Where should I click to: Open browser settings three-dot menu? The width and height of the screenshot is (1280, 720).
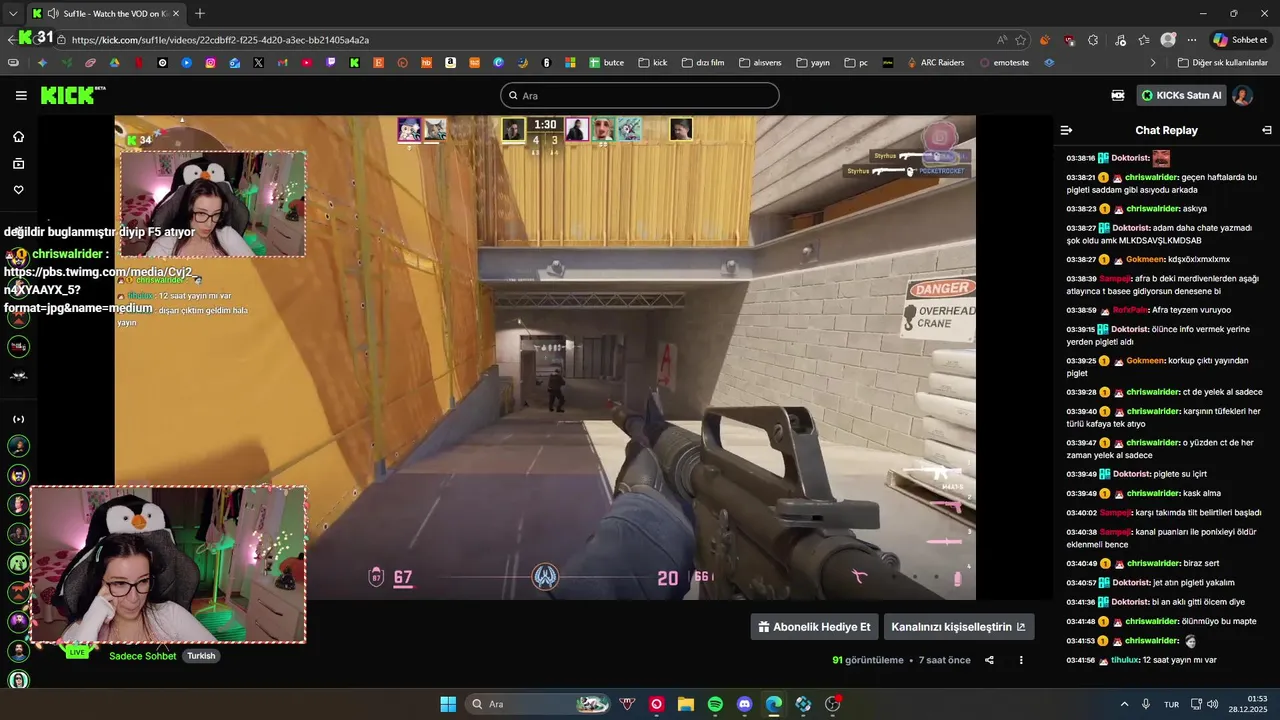[x=1192, y=40]
